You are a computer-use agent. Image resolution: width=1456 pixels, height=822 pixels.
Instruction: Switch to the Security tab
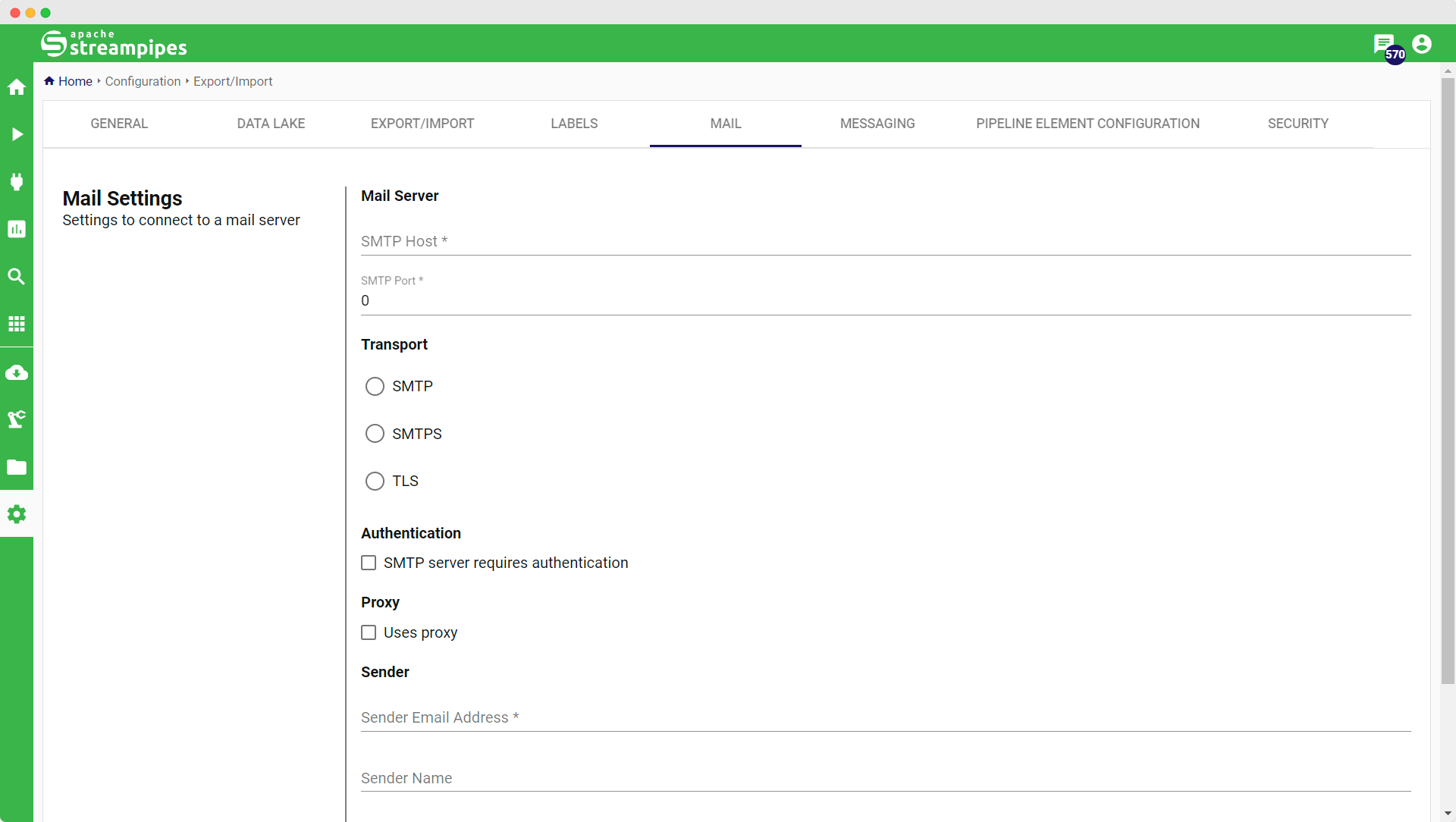[x=1298, y=124]
